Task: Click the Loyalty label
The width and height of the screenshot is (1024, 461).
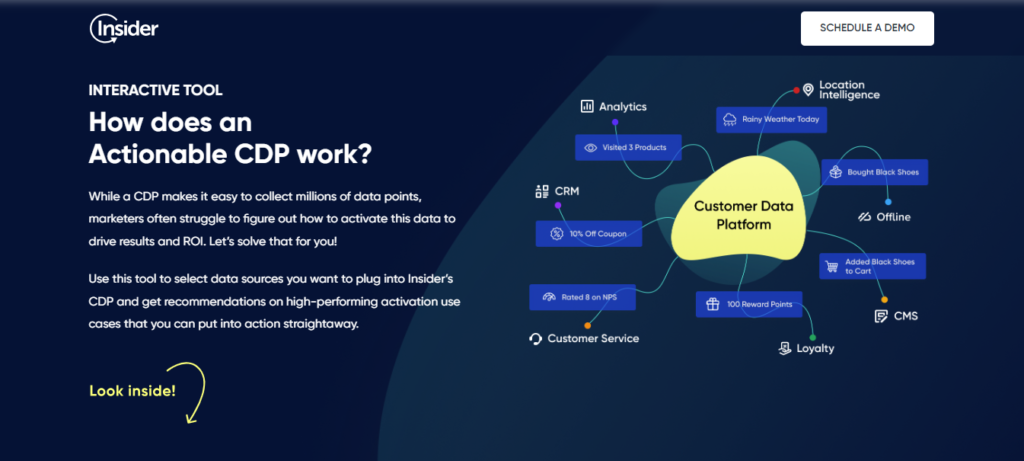Action: click(815, 349)
